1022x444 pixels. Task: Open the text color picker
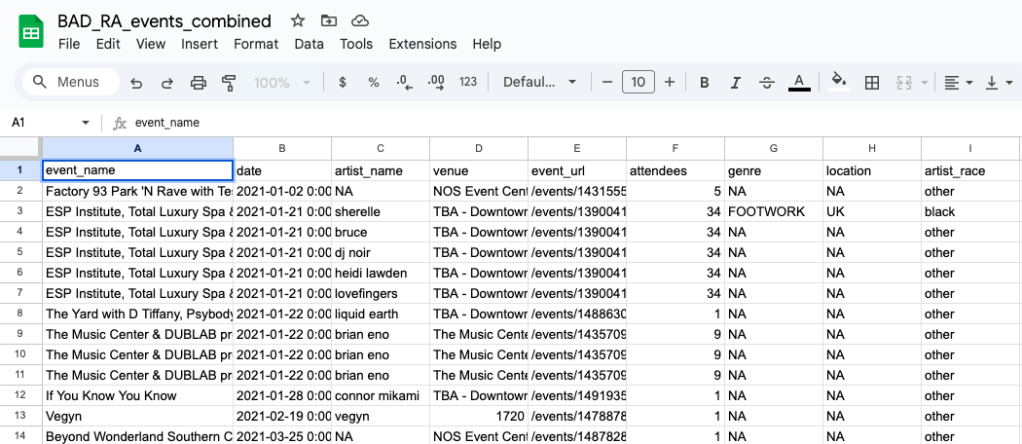[799, 83]
